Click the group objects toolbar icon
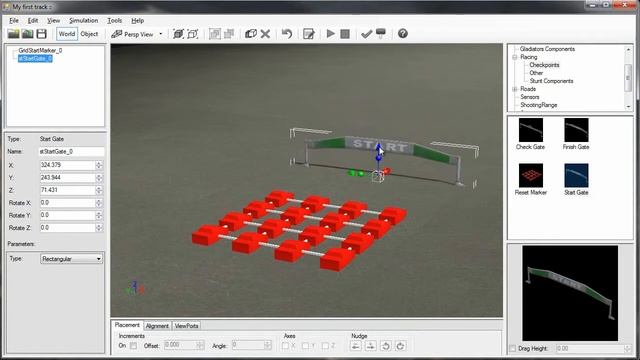 pyautogui.click(x=215, y=34)
